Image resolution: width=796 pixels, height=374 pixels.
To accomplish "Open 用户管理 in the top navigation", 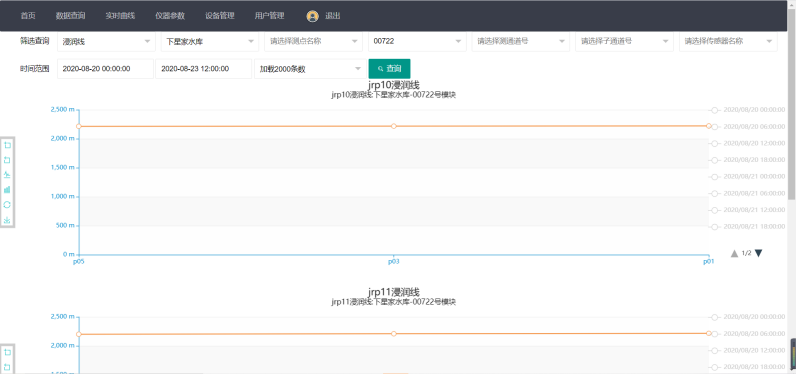I will coord(270,16).
